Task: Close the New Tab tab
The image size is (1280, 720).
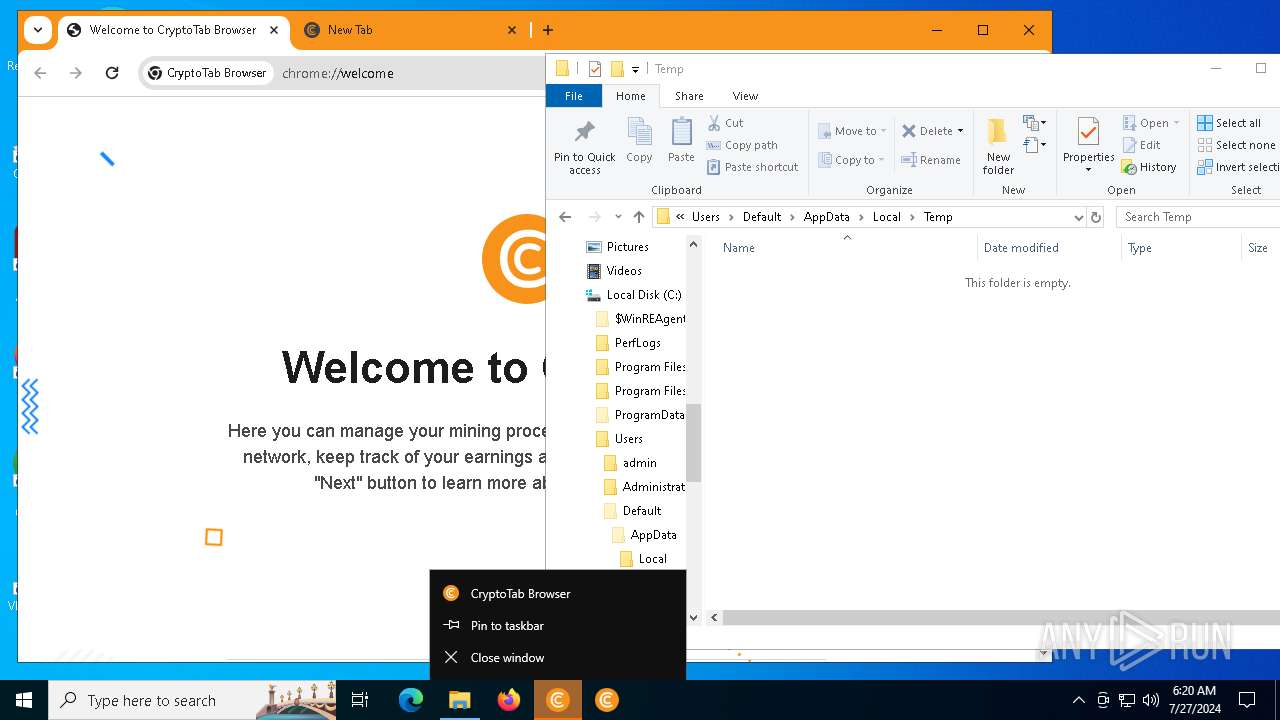Action: click(512, 30)
